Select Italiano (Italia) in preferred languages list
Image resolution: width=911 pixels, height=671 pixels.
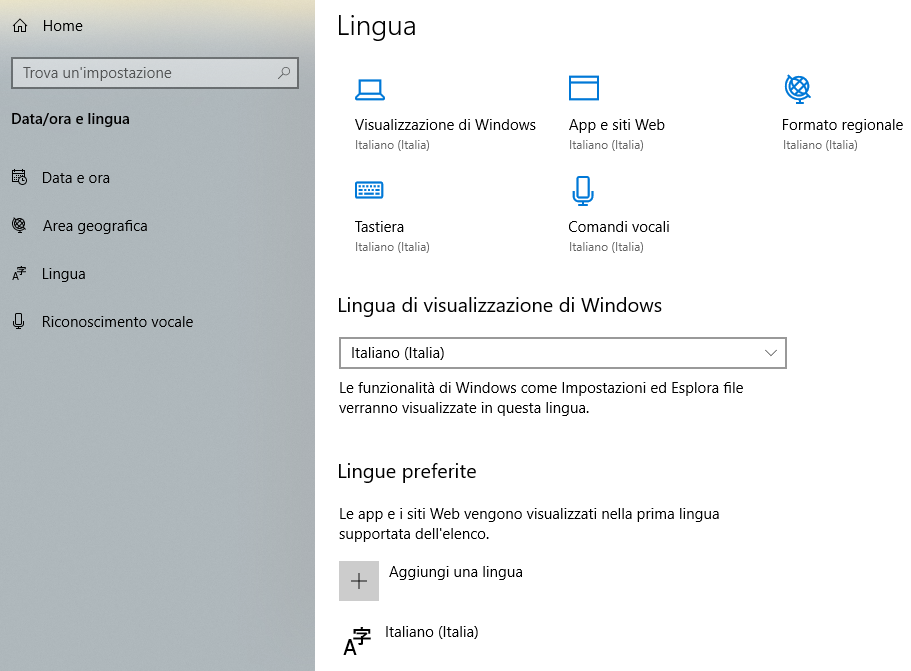click(x=432, y=632)
